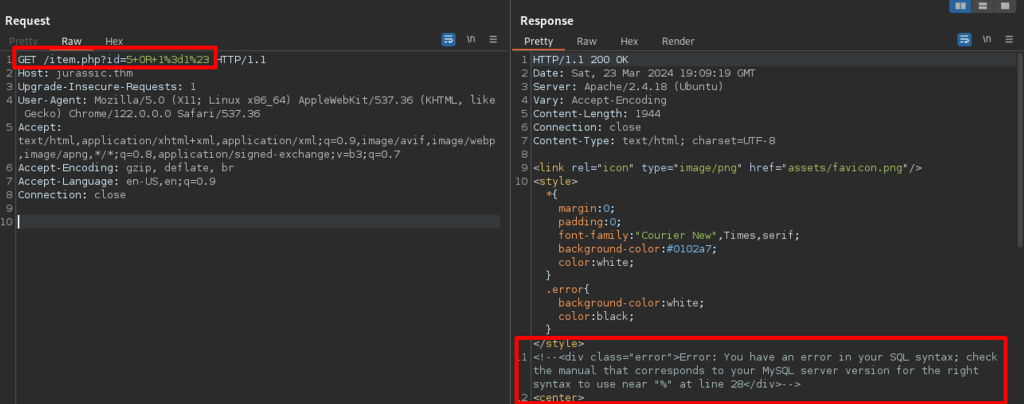Screen dimensions: 1024x404
Task: Show non-printable characters (\n) in Response panel
Action: (x=988, y=40)
